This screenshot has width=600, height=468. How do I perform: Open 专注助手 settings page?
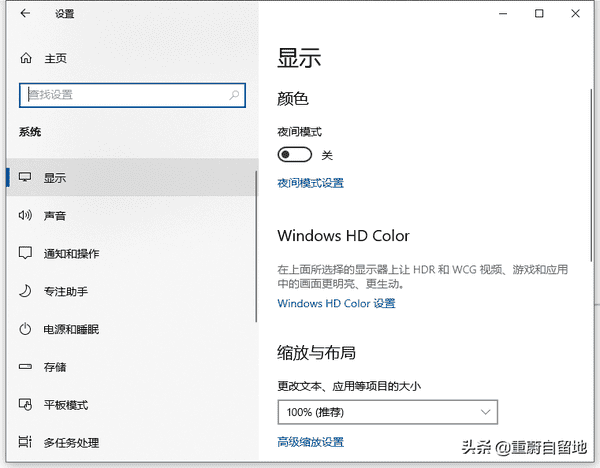[x=132, y=291]
